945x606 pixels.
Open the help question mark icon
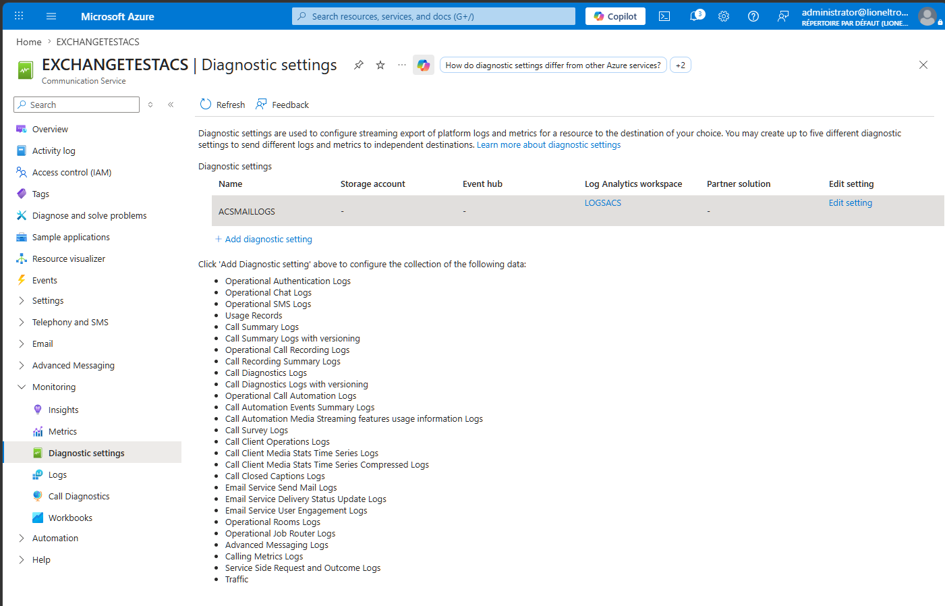[753, 16]
